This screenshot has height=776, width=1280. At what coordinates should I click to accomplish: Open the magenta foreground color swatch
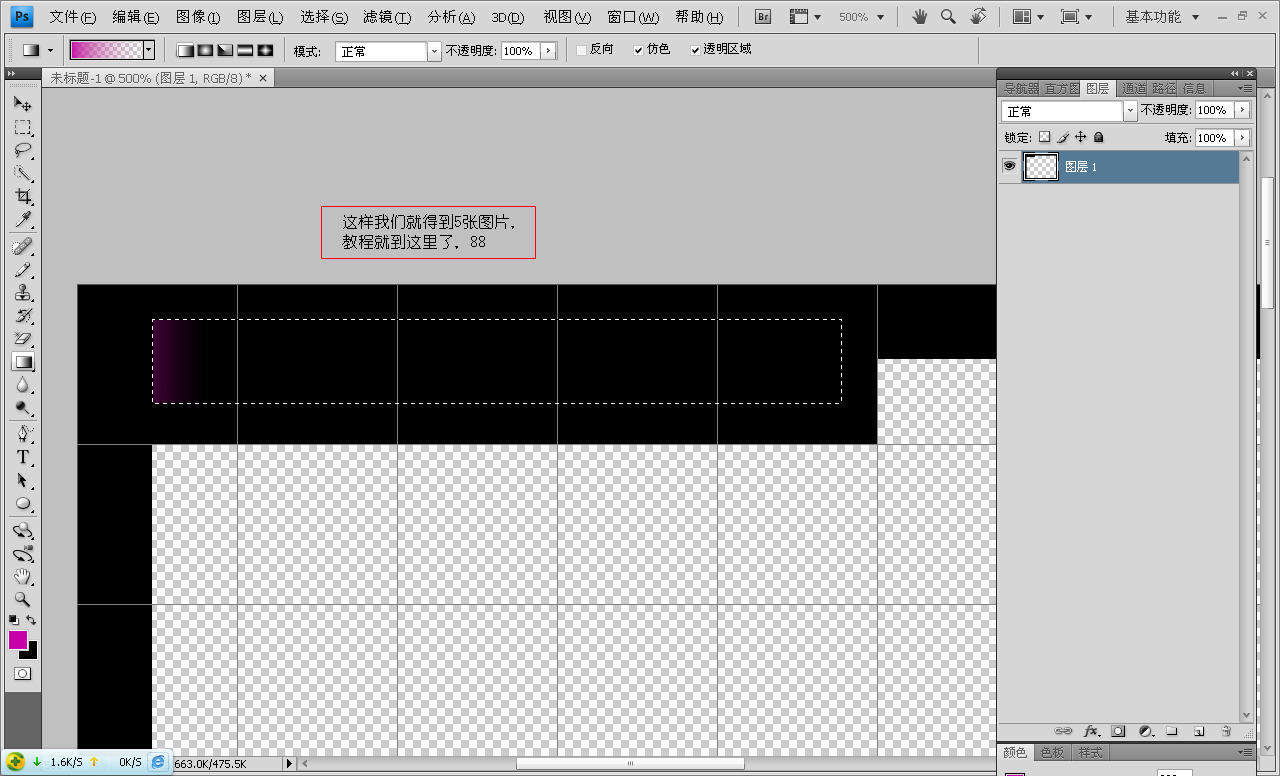(18, 640)
